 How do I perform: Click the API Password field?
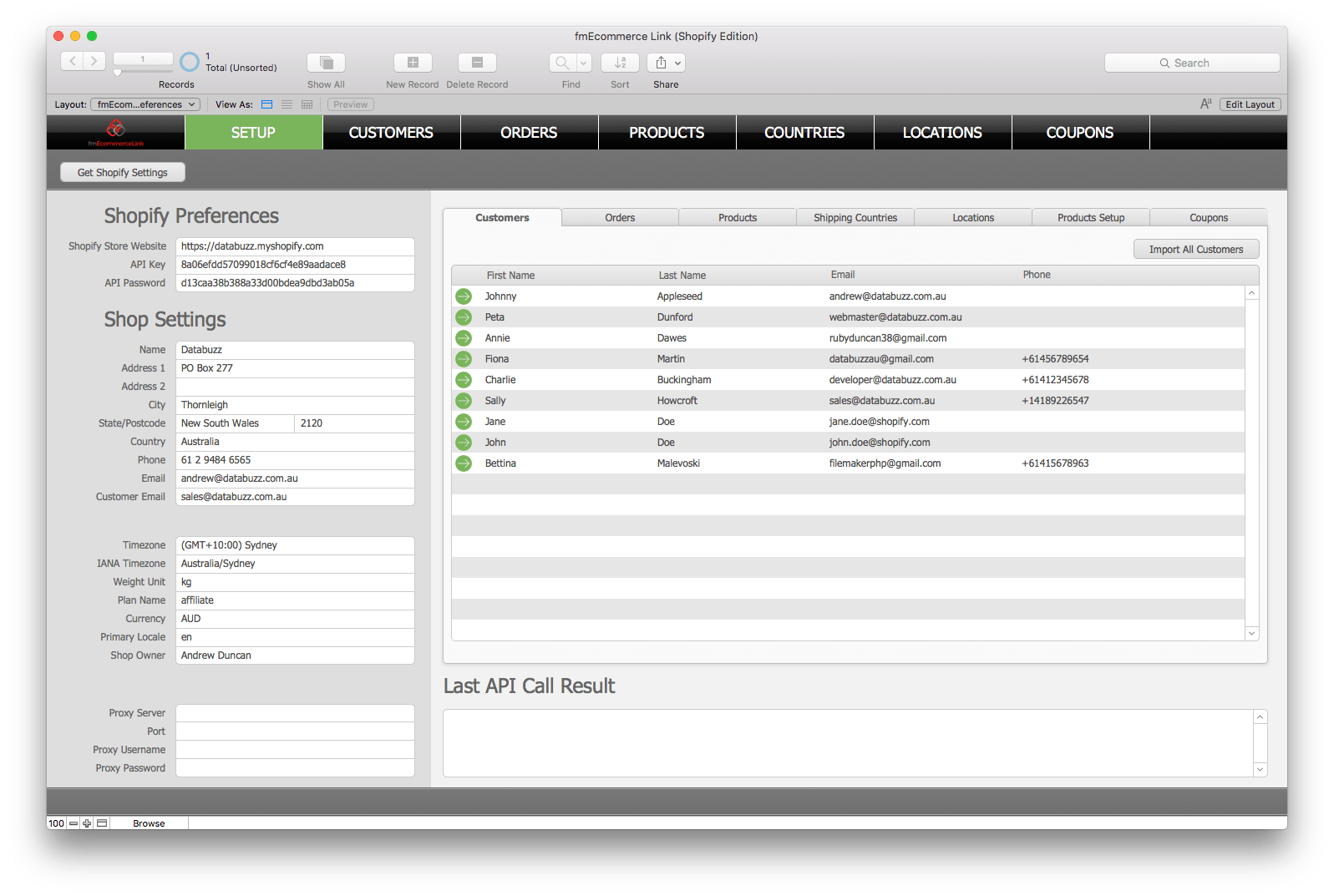click(x=295, y=283)
